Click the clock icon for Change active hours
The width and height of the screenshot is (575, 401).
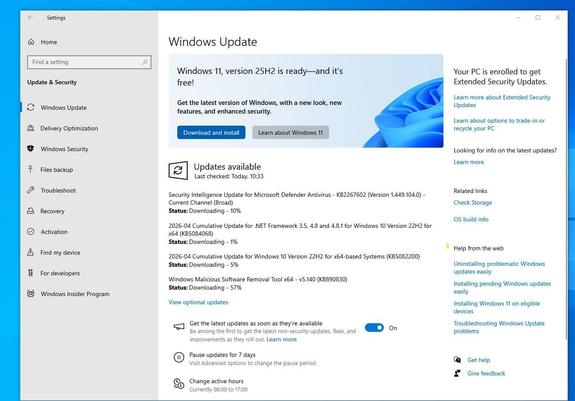coord(179,384)
